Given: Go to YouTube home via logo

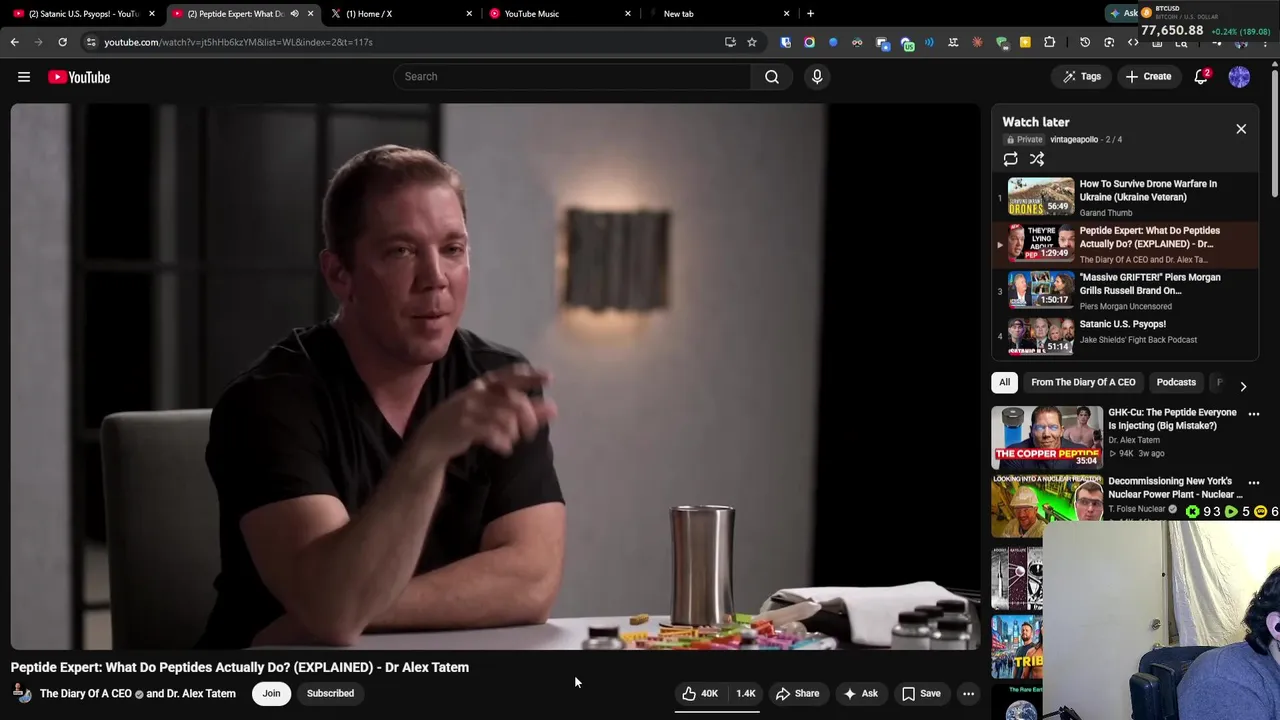Looking at the screenshot, I should tap(79, 77).
